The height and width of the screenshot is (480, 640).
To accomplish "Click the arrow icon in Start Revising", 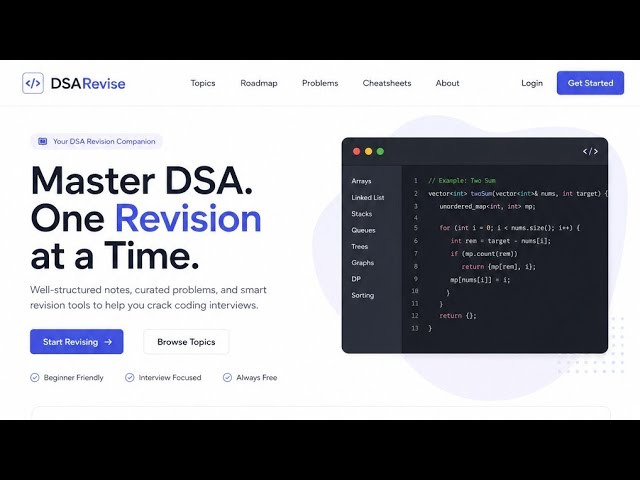I will pyautogui.click(x=108, y=342).
